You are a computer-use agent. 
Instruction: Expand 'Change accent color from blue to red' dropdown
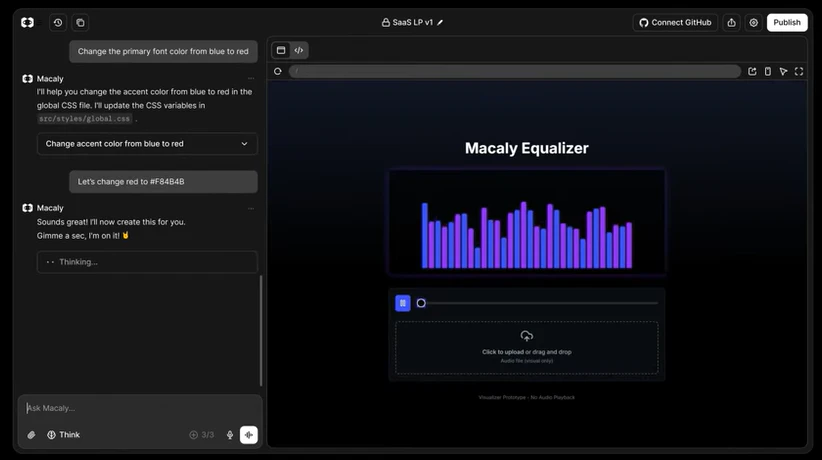tap(147, 144)
